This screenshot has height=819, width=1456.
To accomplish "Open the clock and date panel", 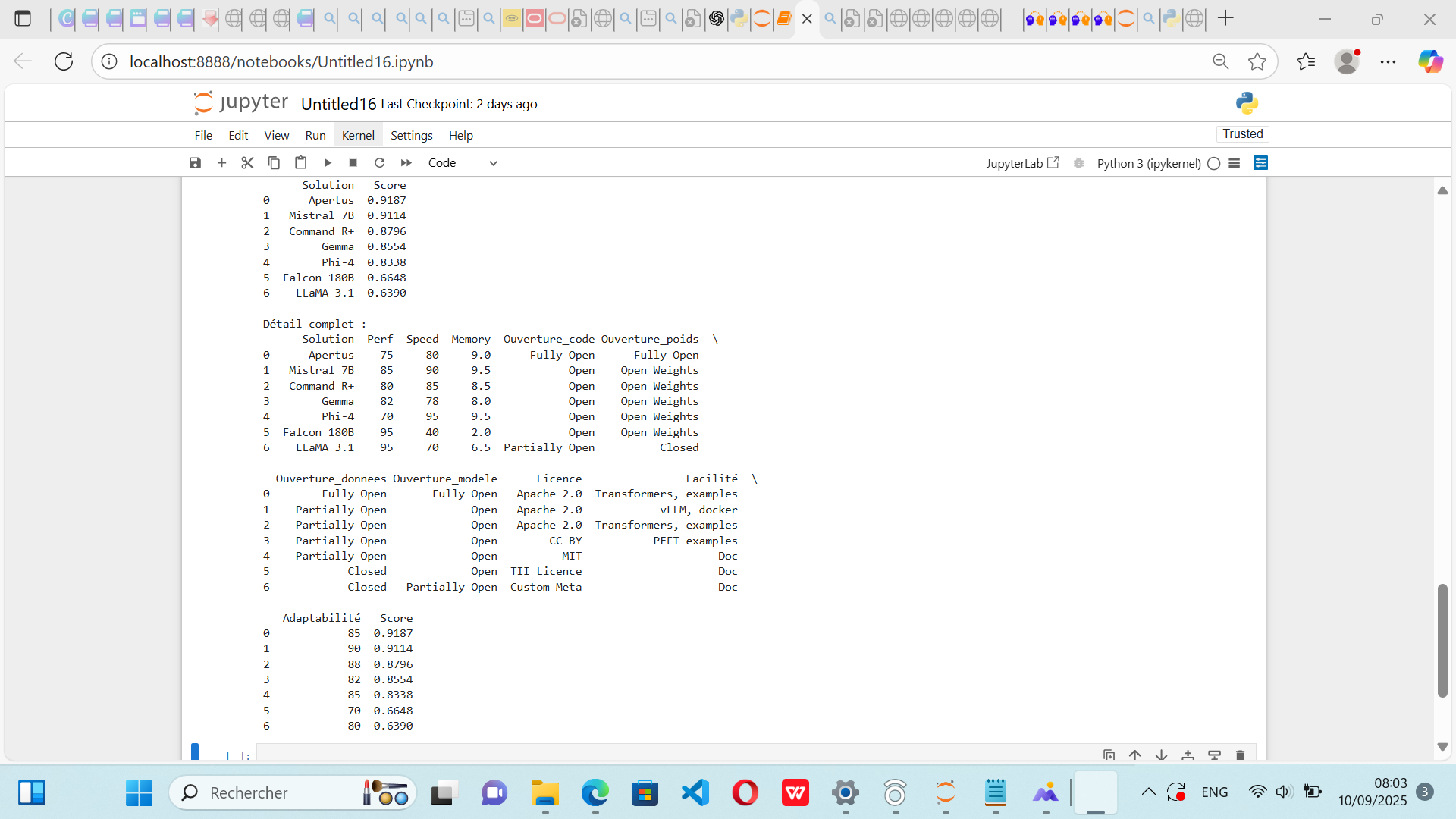I will coord(1372,792).
